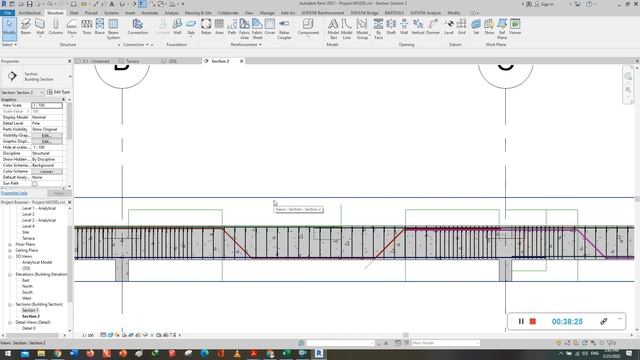
Task: Choose the Dormer opening tool
Action: 433,27
